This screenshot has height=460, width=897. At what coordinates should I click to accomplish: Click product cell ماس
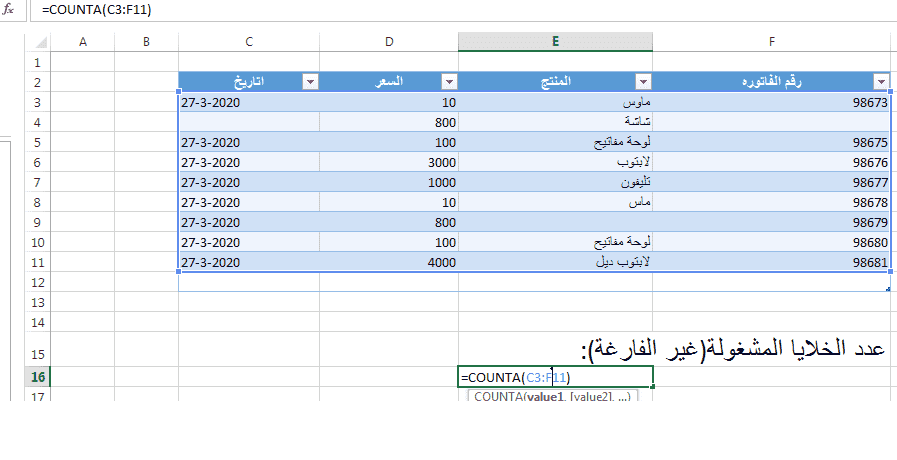(555, 203)
